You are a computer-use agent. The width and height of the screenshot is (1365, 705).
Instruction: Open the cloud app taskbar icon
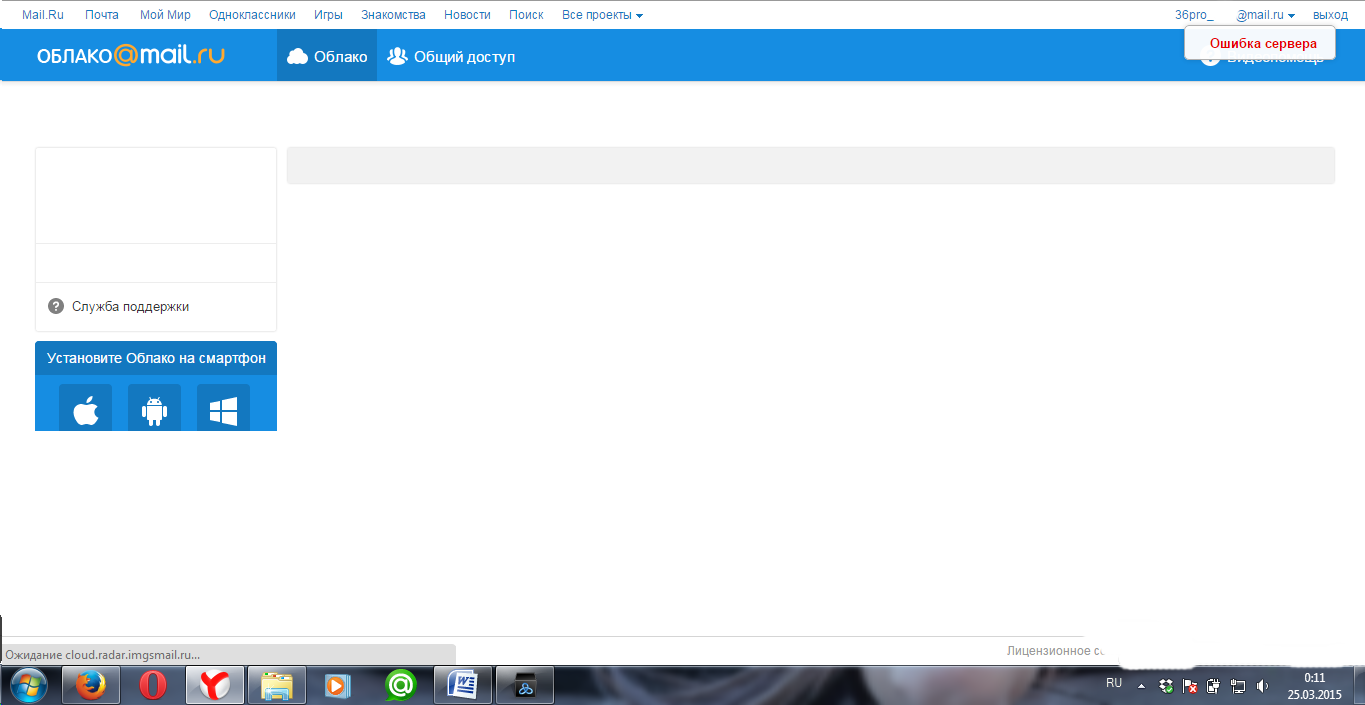pyautogui.click(x=525, y=685)
